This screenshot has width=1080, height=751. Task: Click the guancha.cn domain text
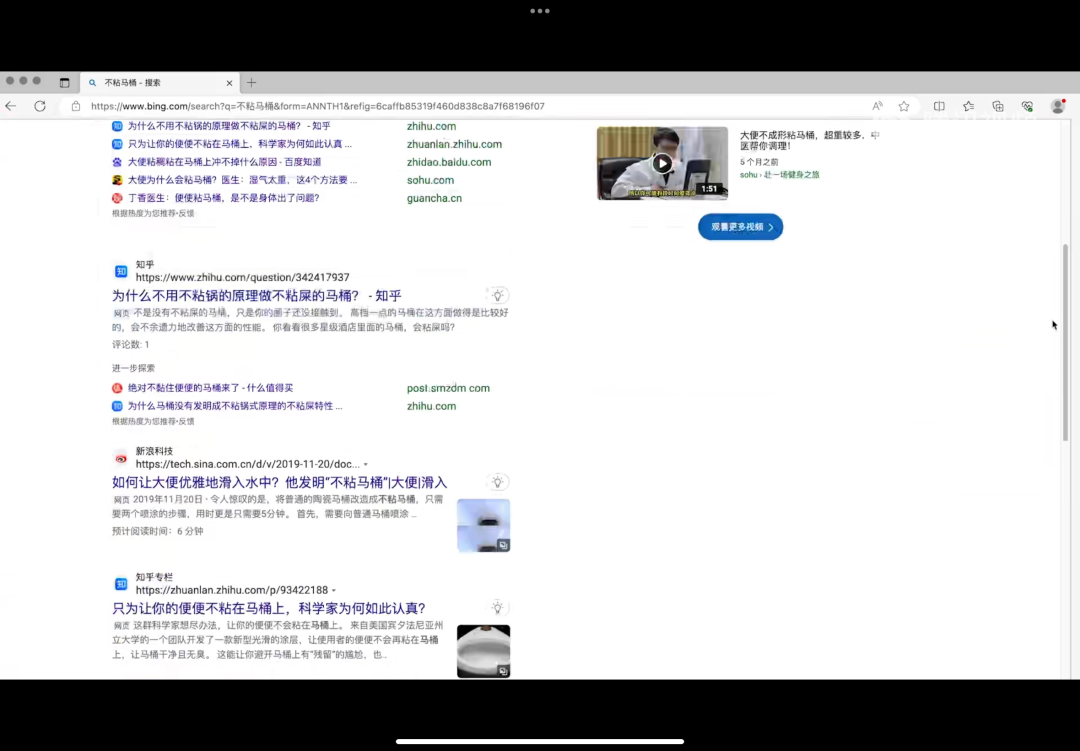point(435,198)
